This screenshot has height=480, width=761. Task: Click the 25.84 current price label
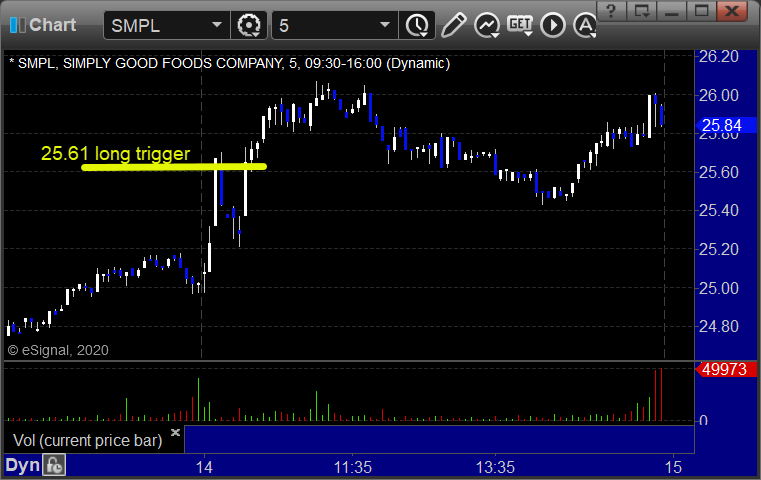[726, 125]
